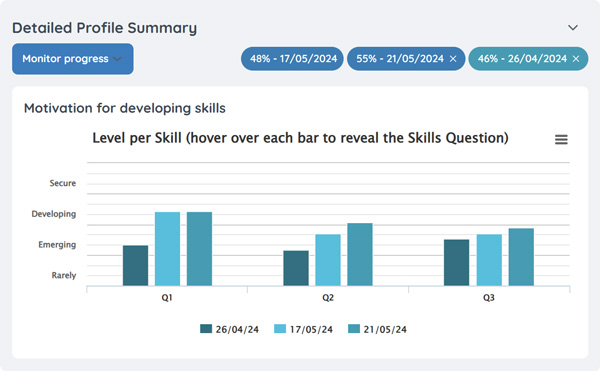This screenshot has width=600, height=371.
Task: Click the Motivation for developing skills heading
Action: (x=125, y=108)
